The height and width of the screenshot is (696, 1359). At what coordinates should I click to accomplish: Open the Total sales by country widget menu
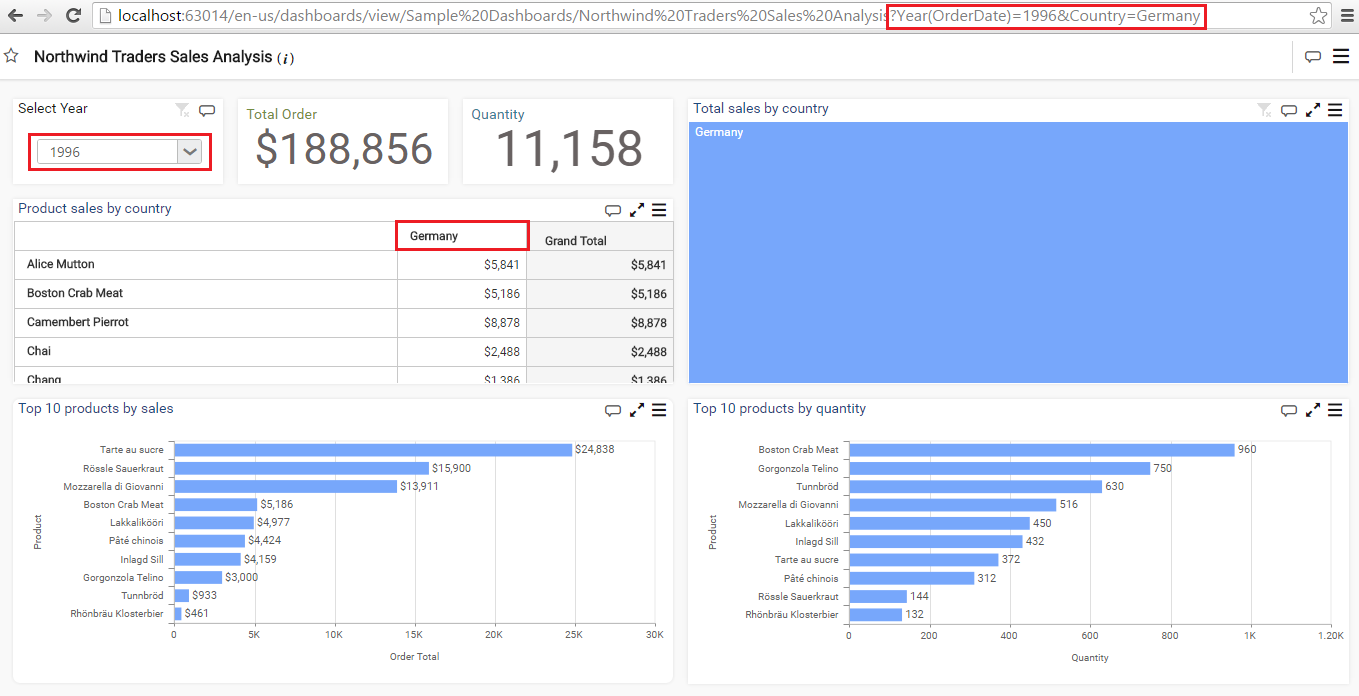point(1335,110)
